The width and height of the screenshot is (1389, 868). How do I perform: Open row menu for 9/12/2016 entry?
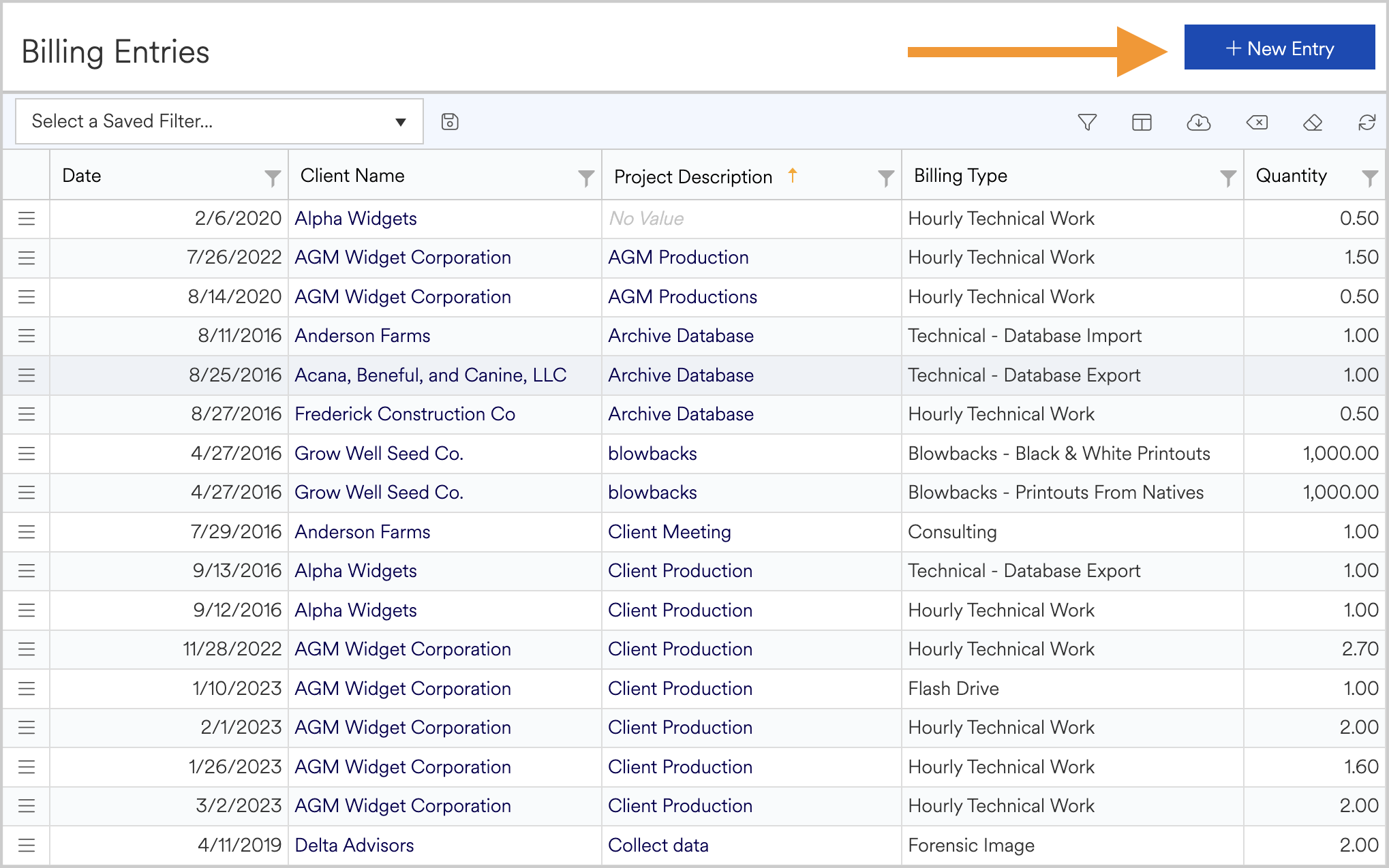point(27,610)
